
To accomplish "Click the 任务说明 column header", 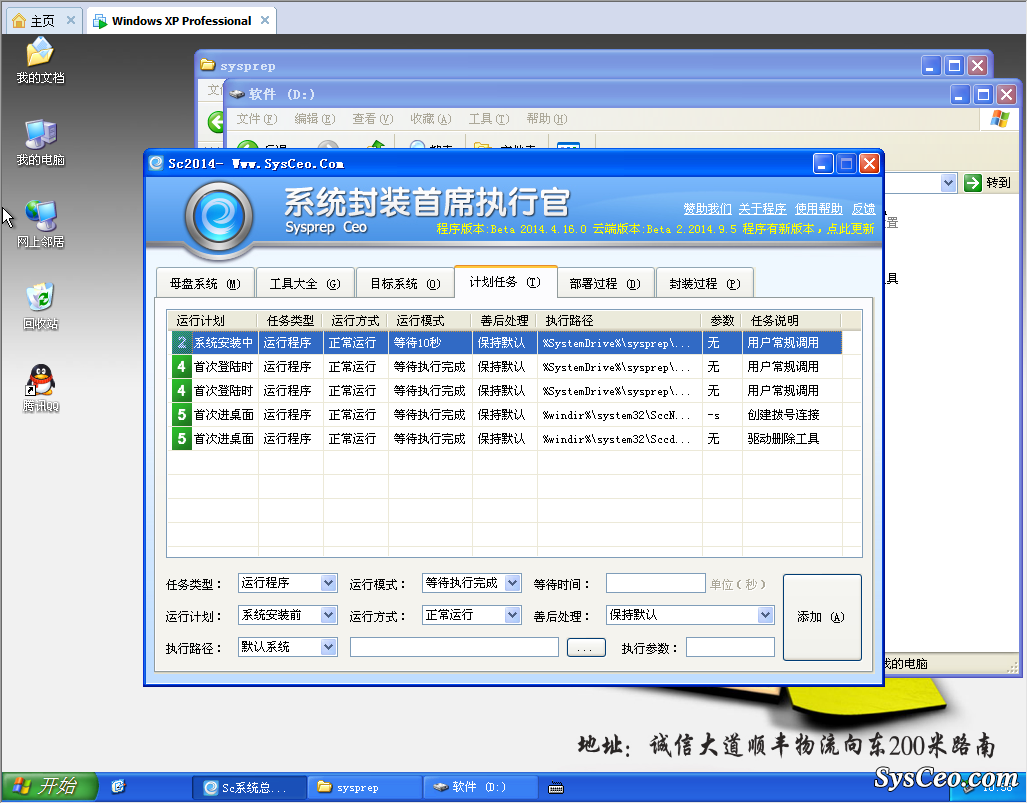I will point(791,321).
